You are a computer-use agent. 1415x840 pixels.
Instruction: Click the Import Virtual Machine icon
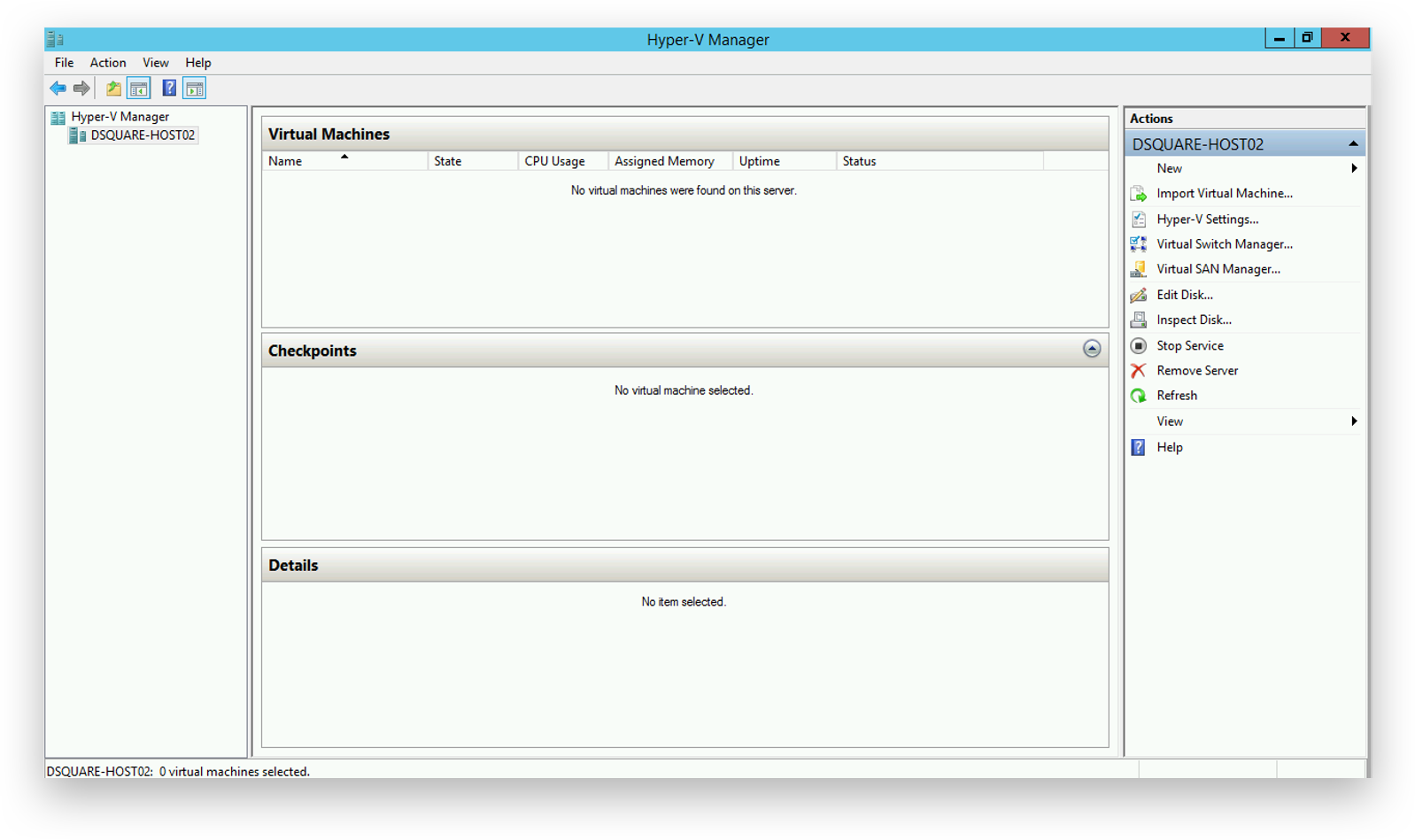tap(1139, 194)
